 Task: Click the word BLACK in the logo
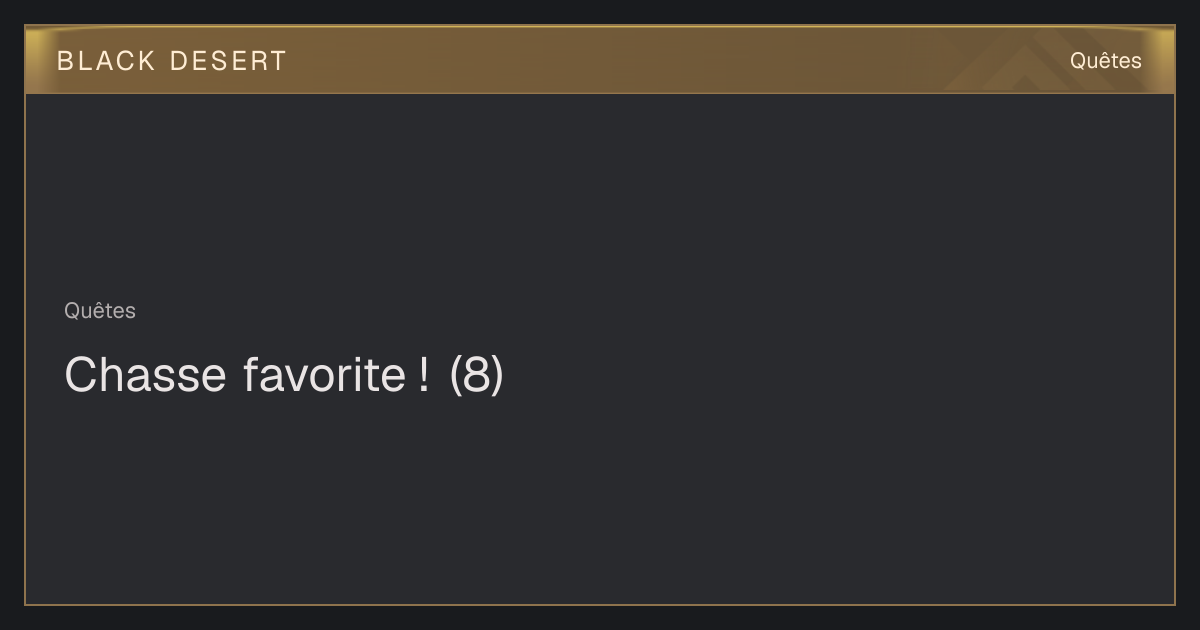click(x=107, y=61)
